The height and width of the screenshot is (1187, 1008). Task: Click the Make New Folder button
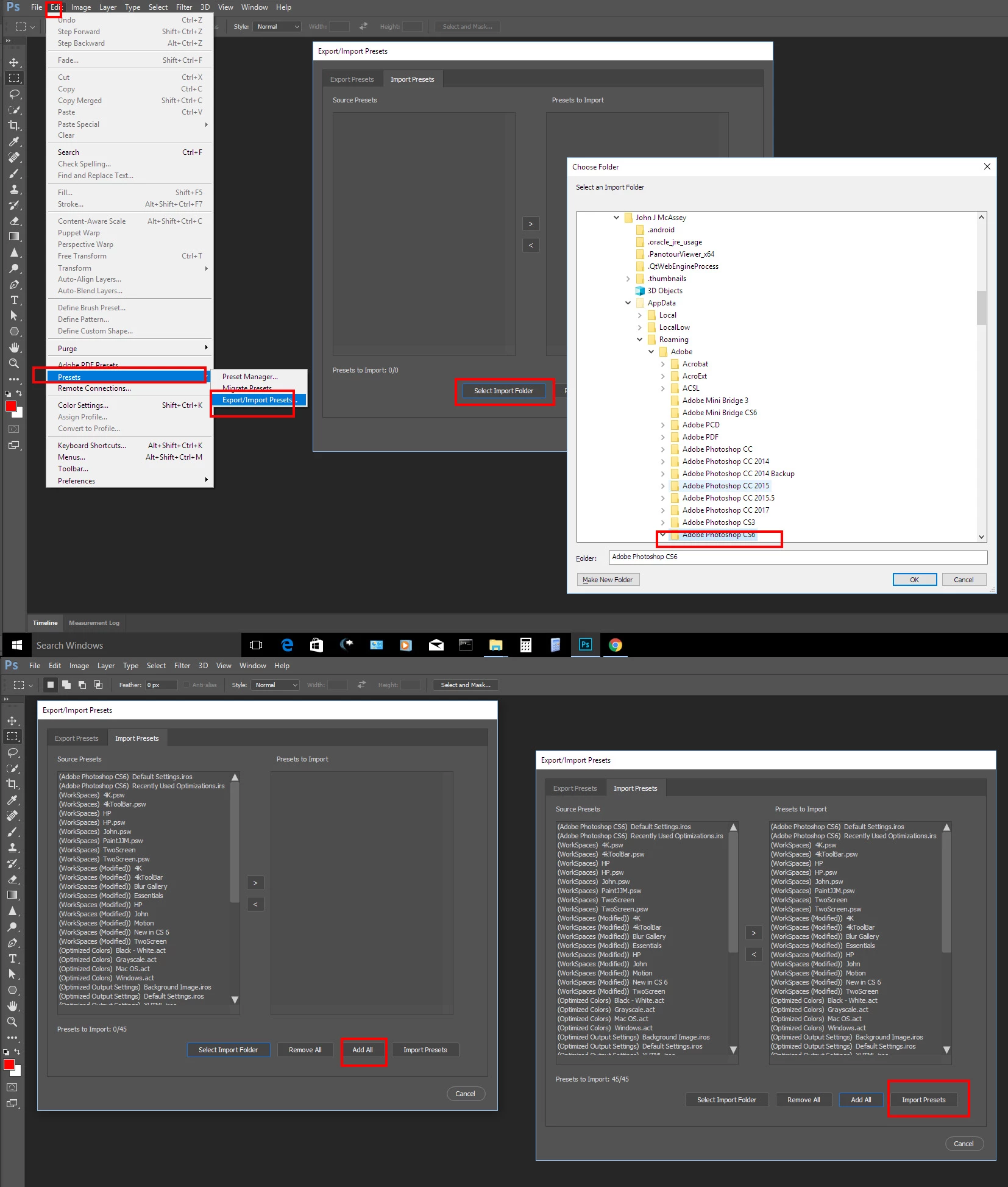pos(608,580)
